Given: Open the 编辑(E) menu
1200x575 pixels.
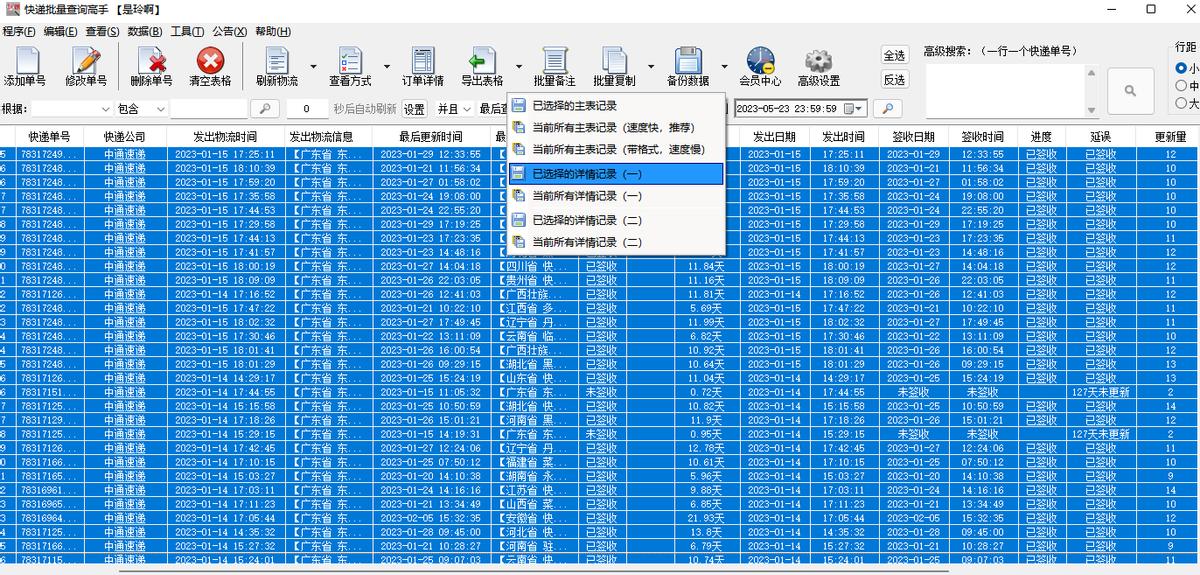Looking at the screenshot, I should [x=61, y=31].
